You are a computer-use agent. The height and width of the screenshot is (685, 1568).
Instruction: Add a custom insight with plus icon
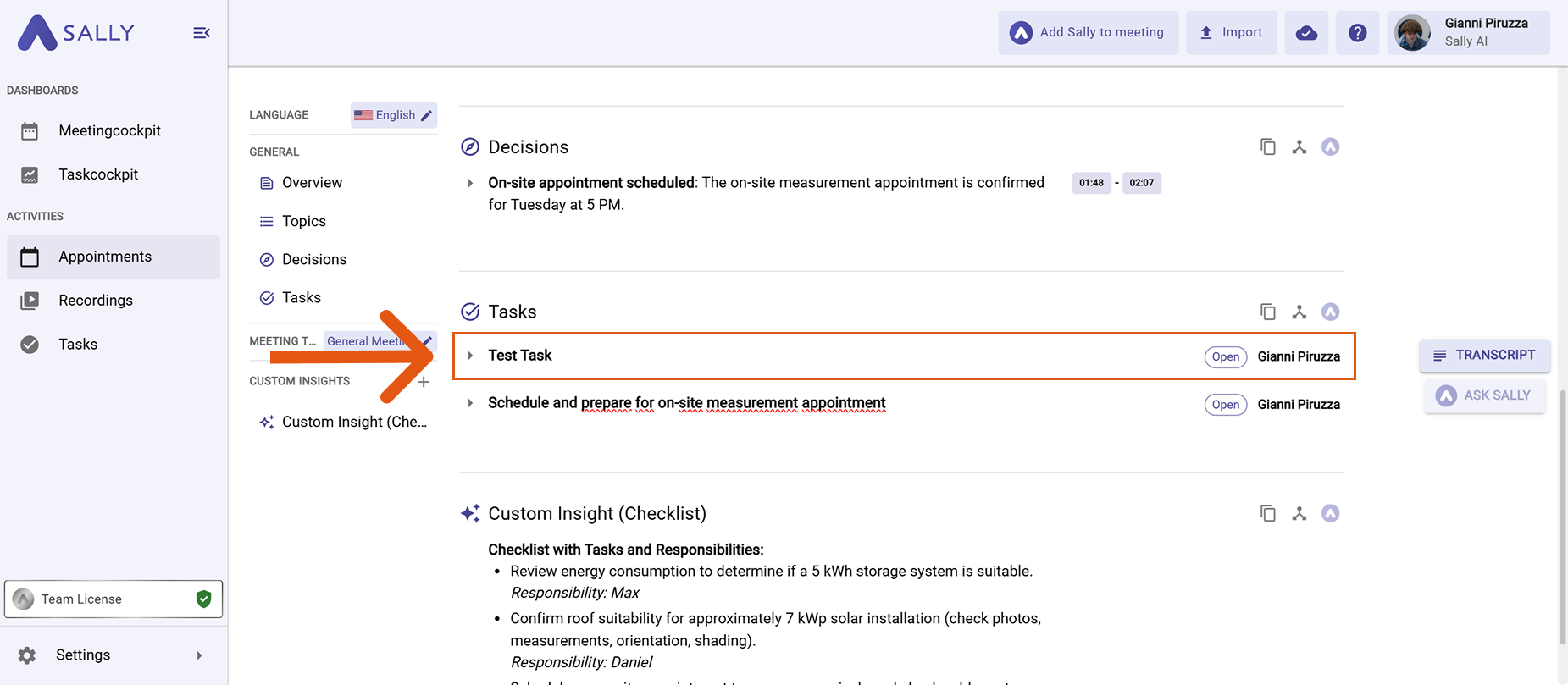tap(424, 382)
